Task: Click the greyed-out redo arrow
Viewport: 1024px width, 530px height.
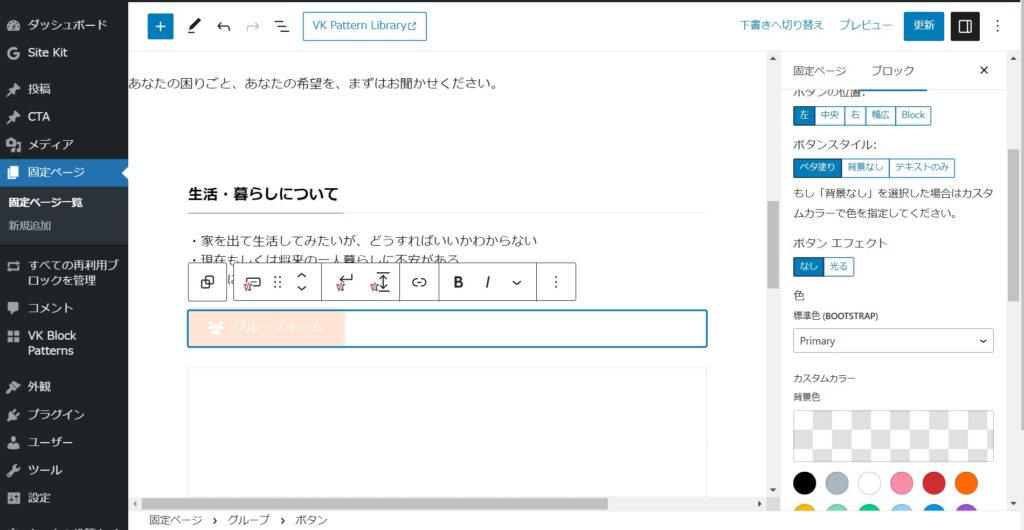Action: (x=253, y=26)
